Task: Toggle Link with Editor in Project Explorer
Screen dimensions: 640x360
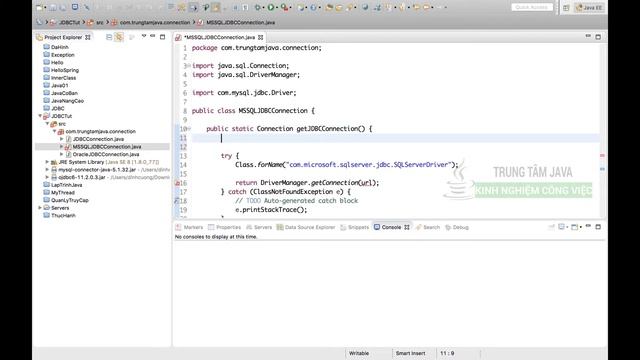Action: (119, 37)
